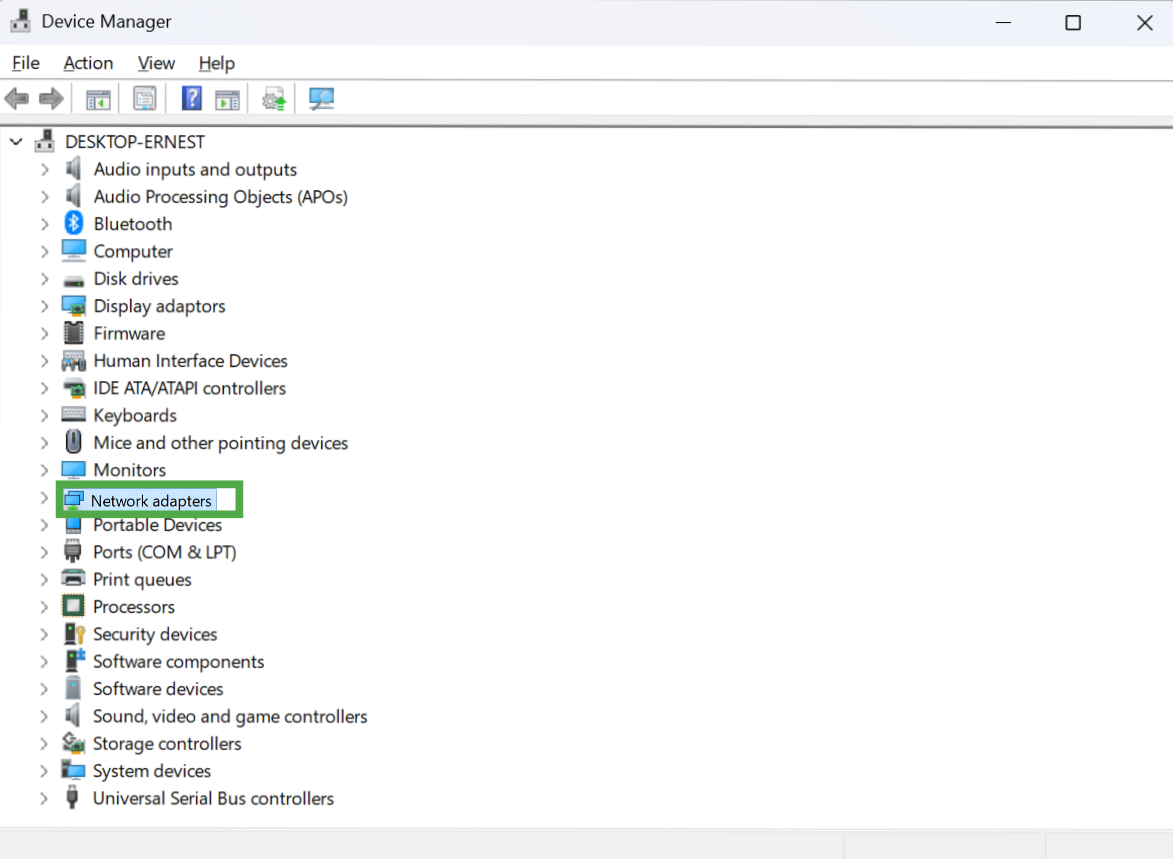The width and height of the screenshot is (1173, 859).
Task: Select IDE ATA/ATAPI controllers label
Action: click(189, 388)
